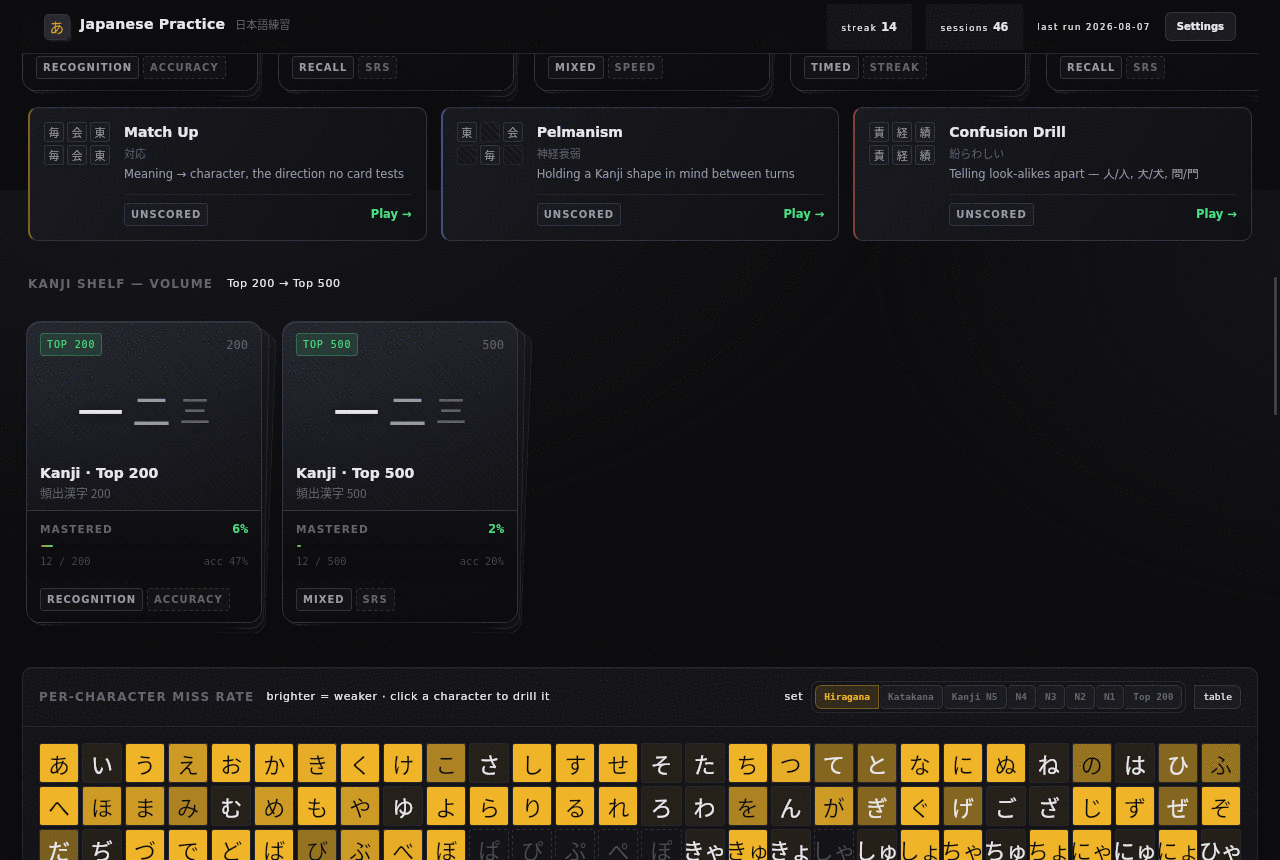
Task: Drill the ん character cell
Action: (791, 806)
